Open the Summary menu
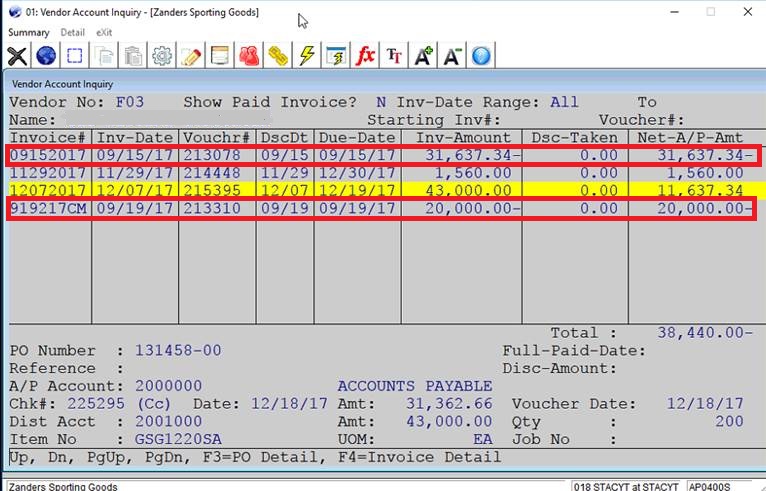This screenshot has width=766, height=491. click(29, 33)
